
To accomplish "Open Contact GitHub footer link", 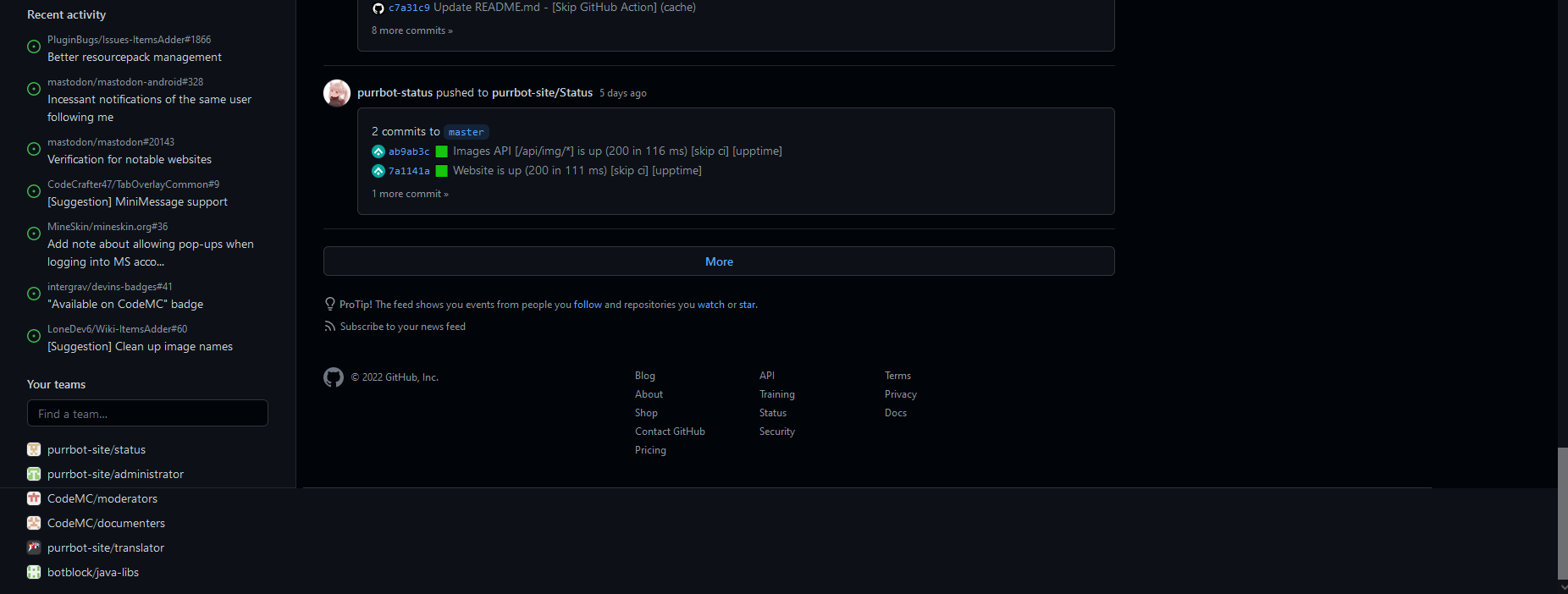I will [671, 432].
